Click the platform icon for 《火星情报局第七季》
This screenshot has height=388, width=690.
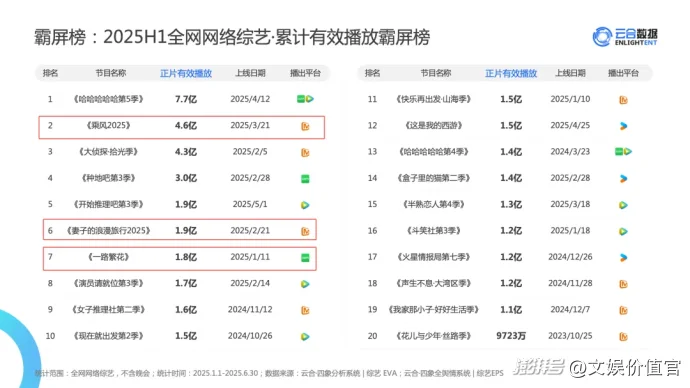pyautogui.click(x=623, y=257)
